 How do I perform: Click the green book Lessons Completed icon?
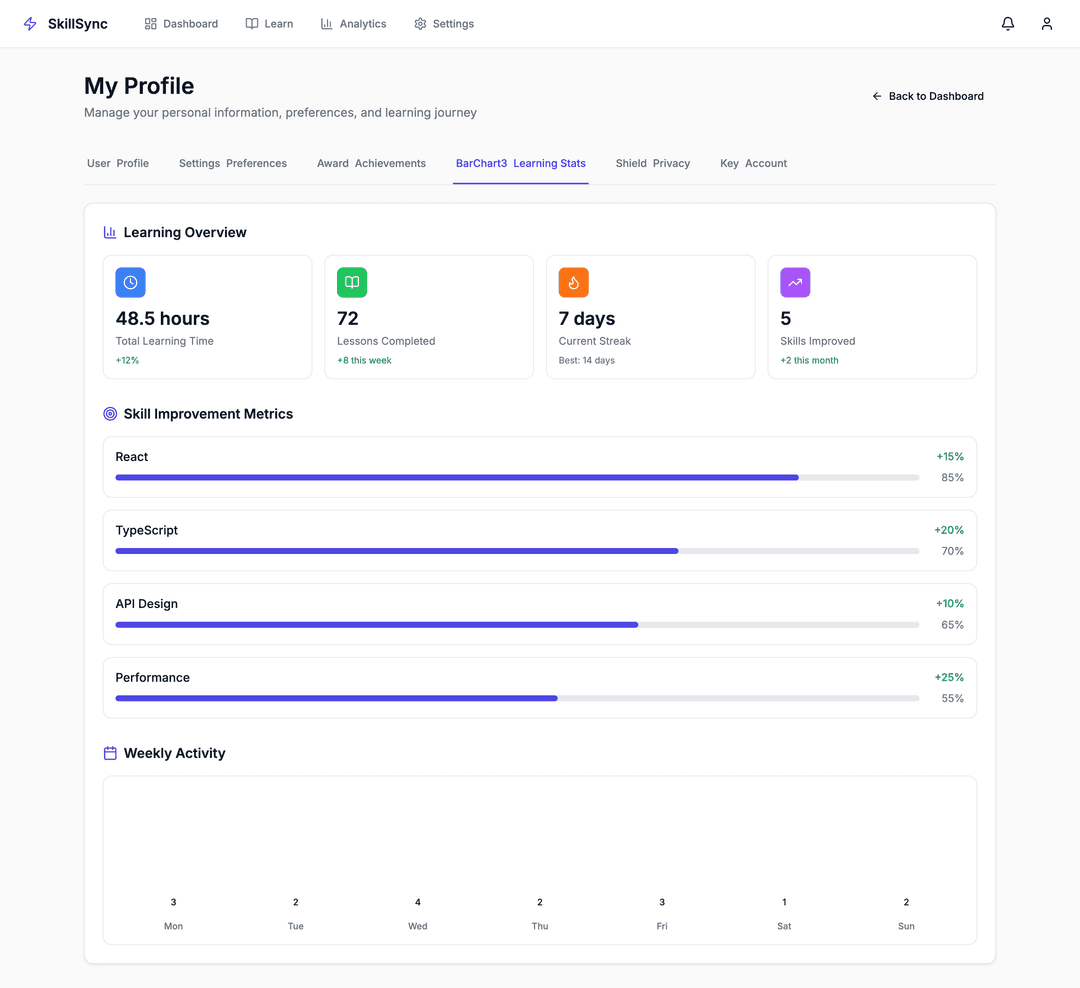(352, 283)
